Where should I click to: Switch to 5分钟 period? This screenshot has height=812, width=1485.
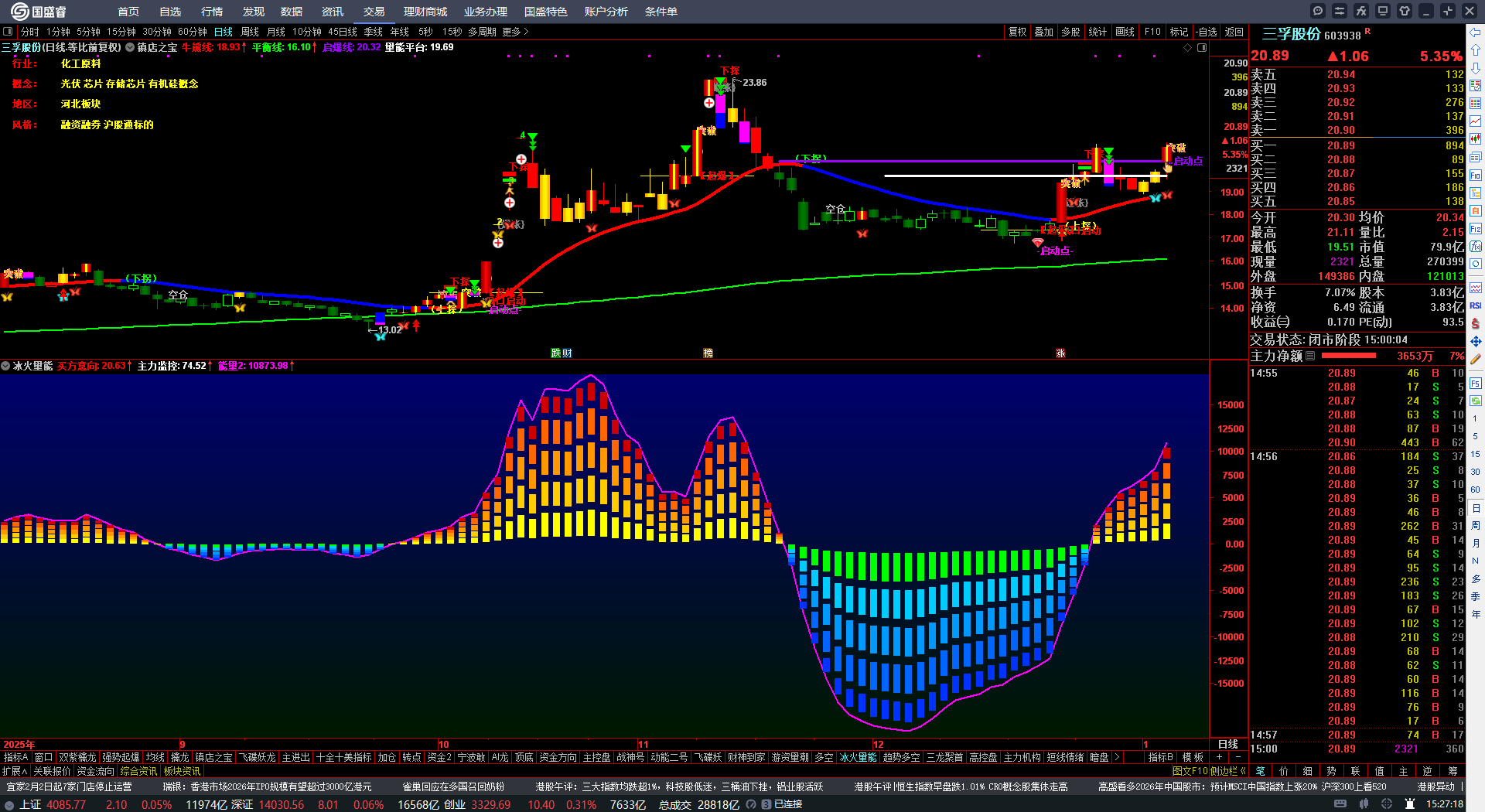tap(88, 32)
